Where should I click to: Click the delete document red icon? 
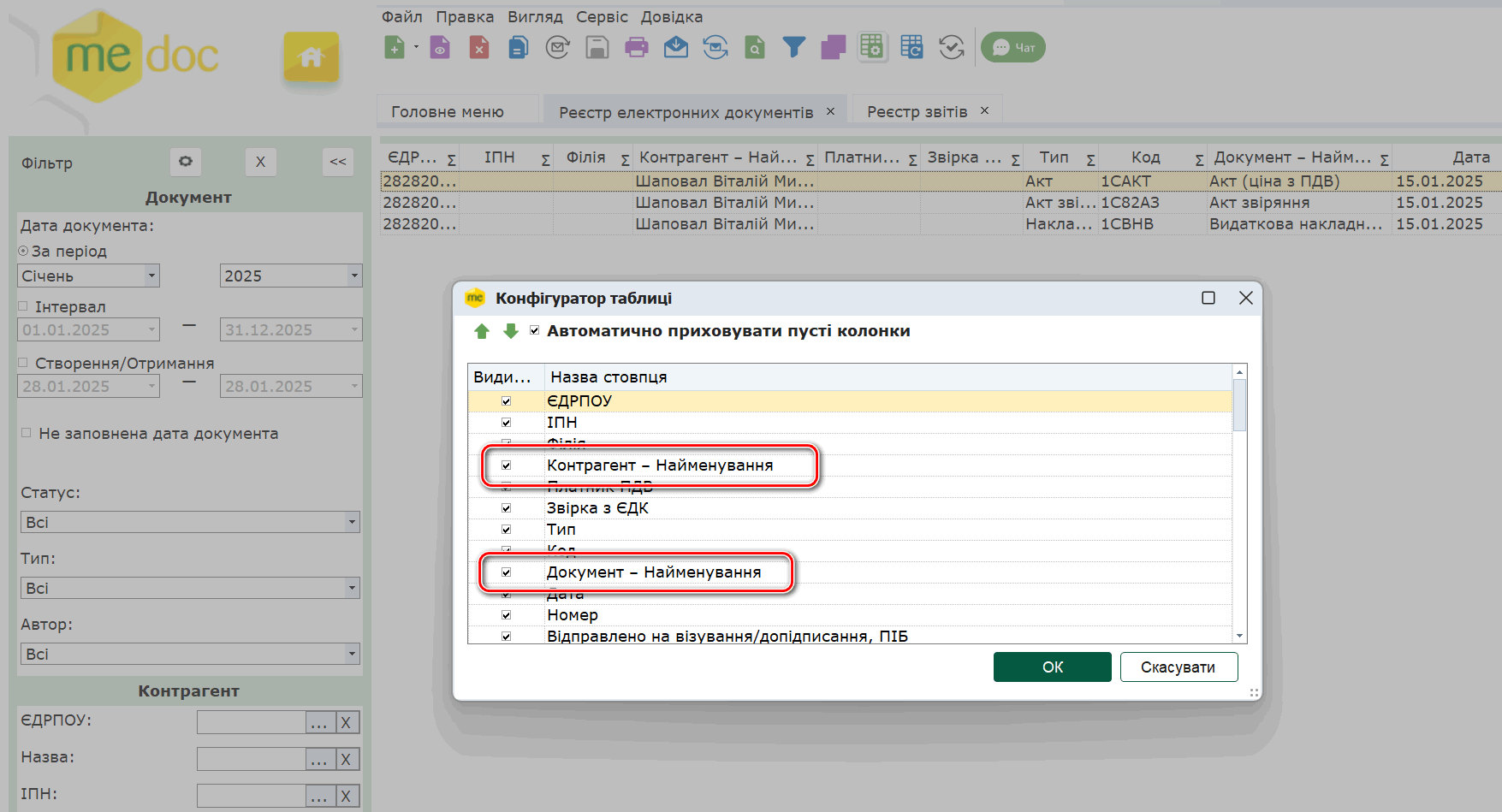(x=479, y=48)
